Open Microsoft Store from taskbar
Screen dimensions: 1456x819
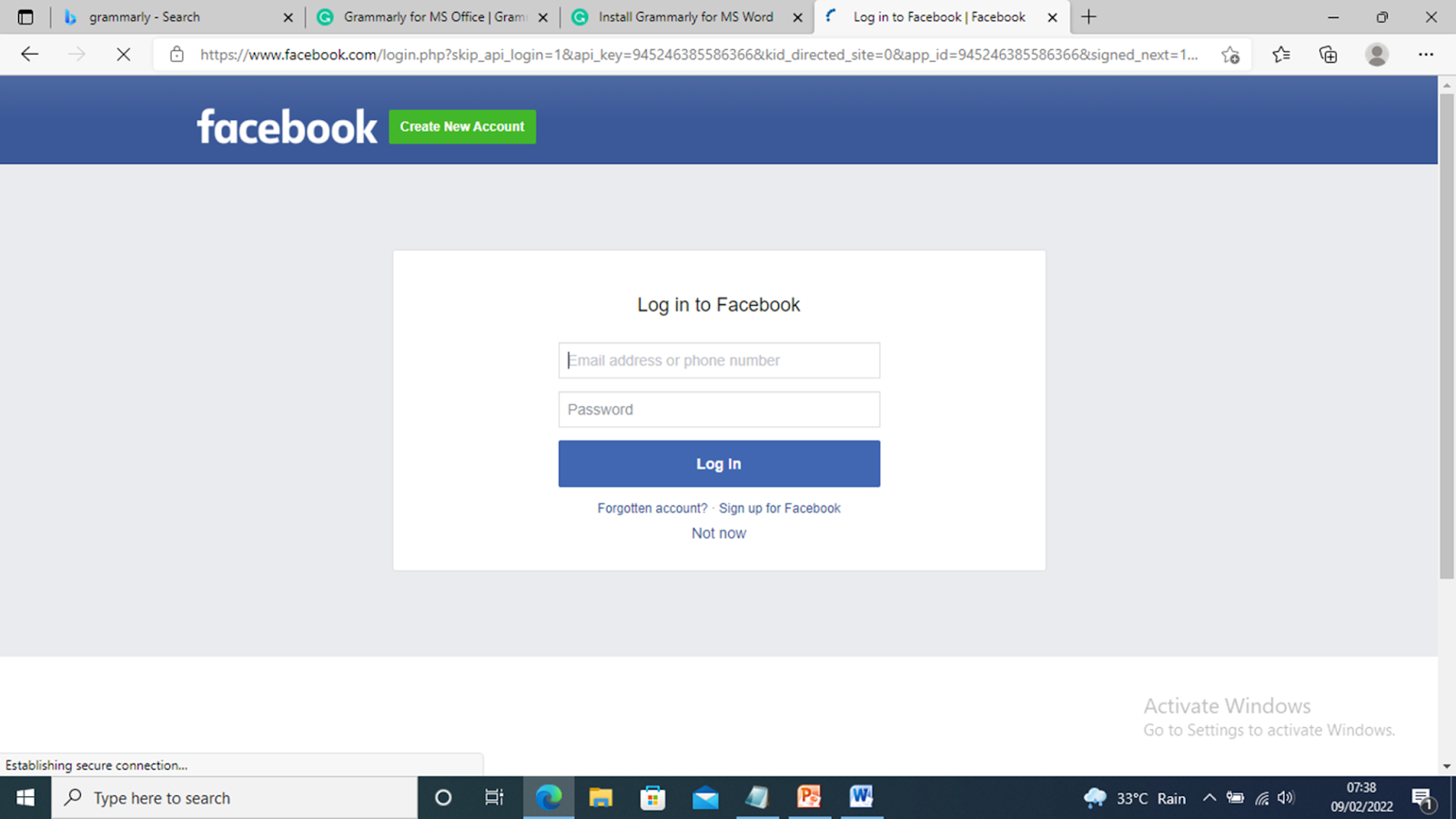click(x=652, y=798)
